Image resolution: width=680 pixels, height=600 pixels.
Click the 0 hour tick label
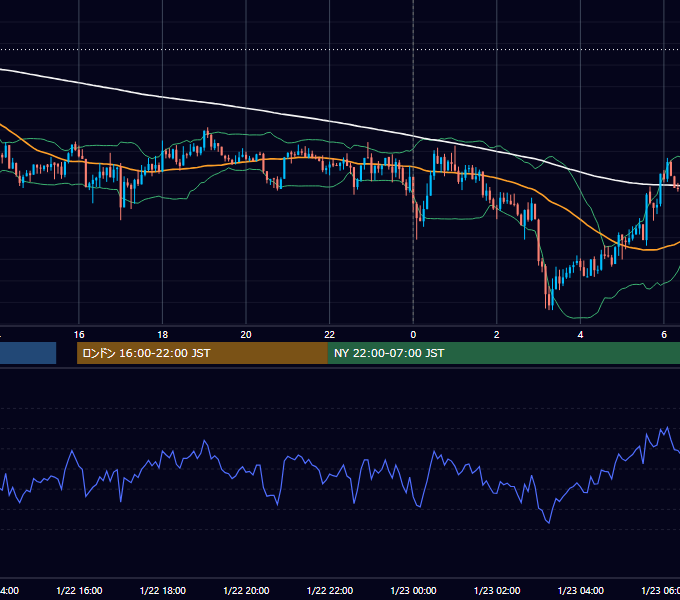pyautogui.click(x=413, y=335)
